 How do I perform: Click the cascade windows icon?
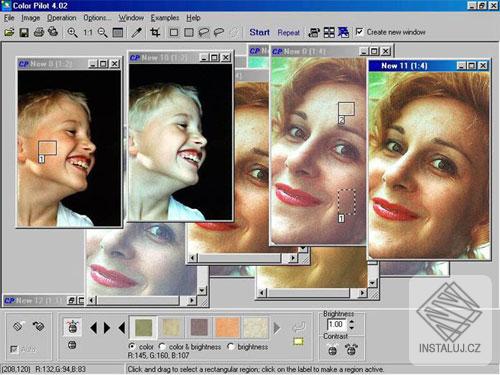(314, 32)
